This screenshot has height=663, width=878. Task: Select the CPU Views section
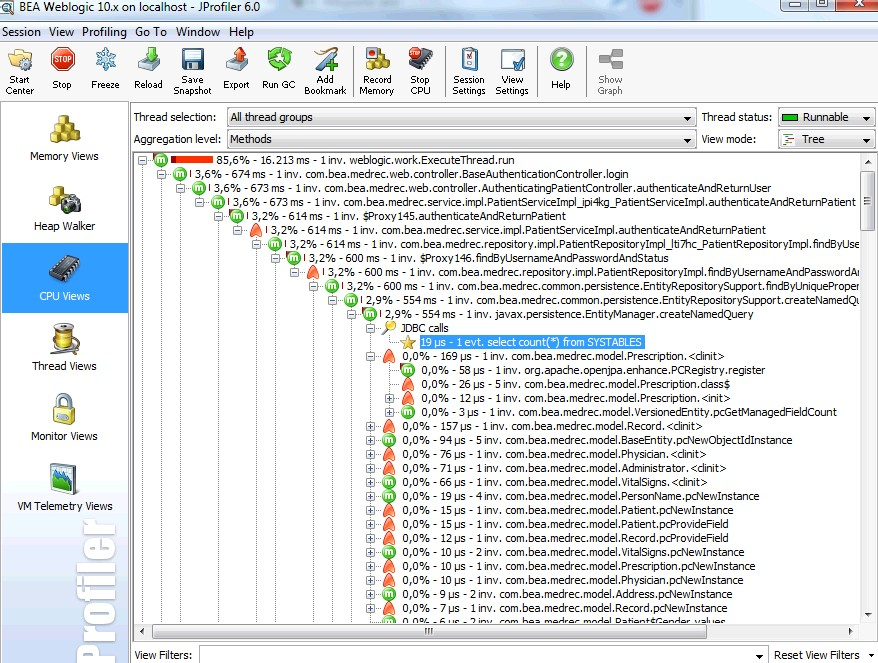pos(64,278)
